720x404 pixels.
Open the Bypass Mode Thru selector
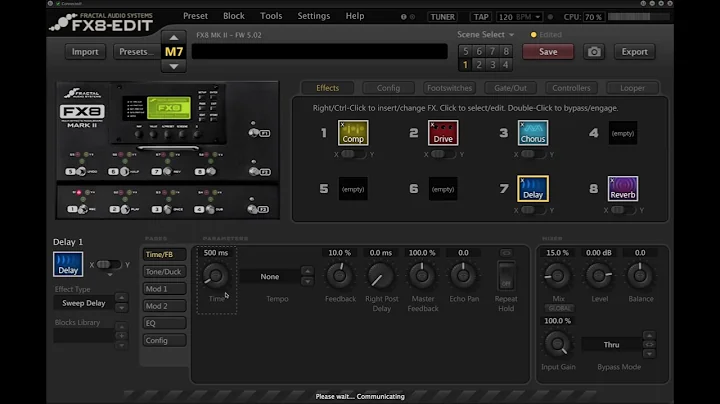coord(611,345)
